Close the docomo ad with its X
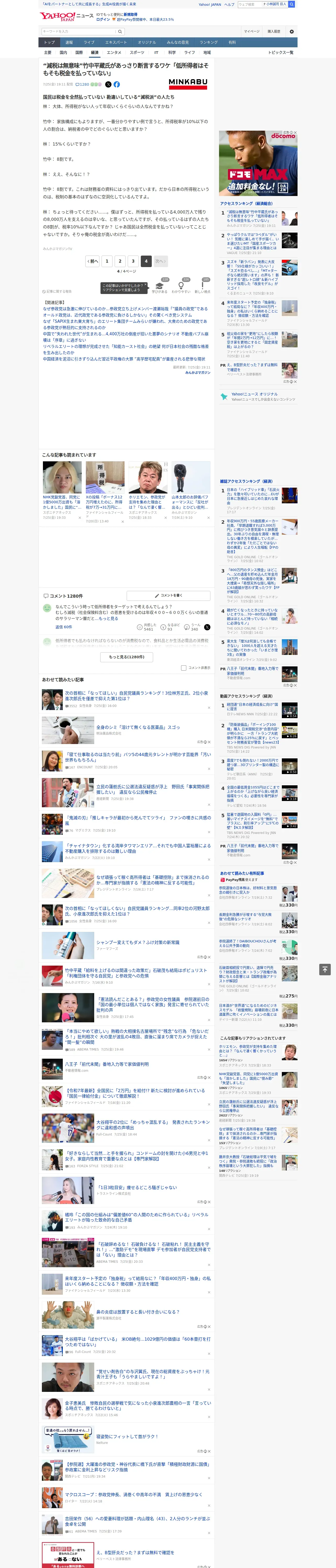Viewport: 336px width, 1568px height. (295, 133)
